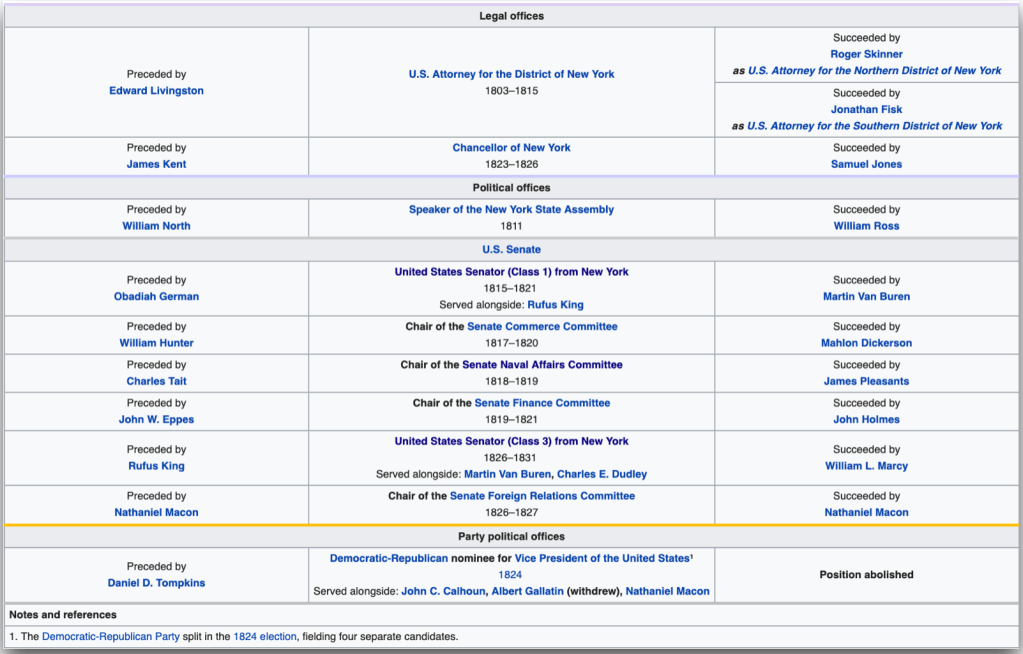Select the U.S. Senate header link
Image resolution: width=1023 pixels, height=654 pixels.
point(511,249)
